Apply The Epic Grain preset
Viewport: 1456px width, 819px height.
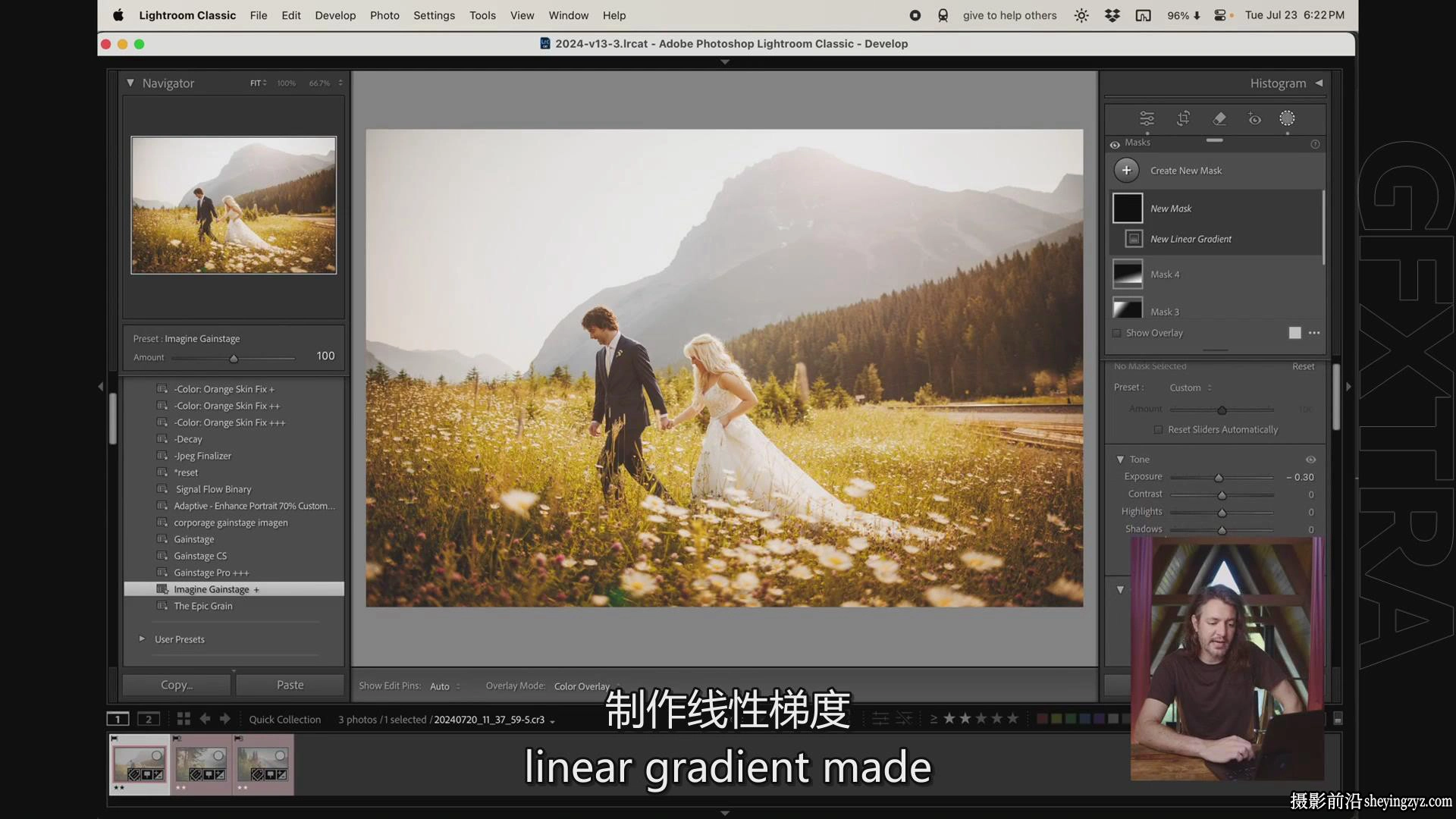(203, 606)
